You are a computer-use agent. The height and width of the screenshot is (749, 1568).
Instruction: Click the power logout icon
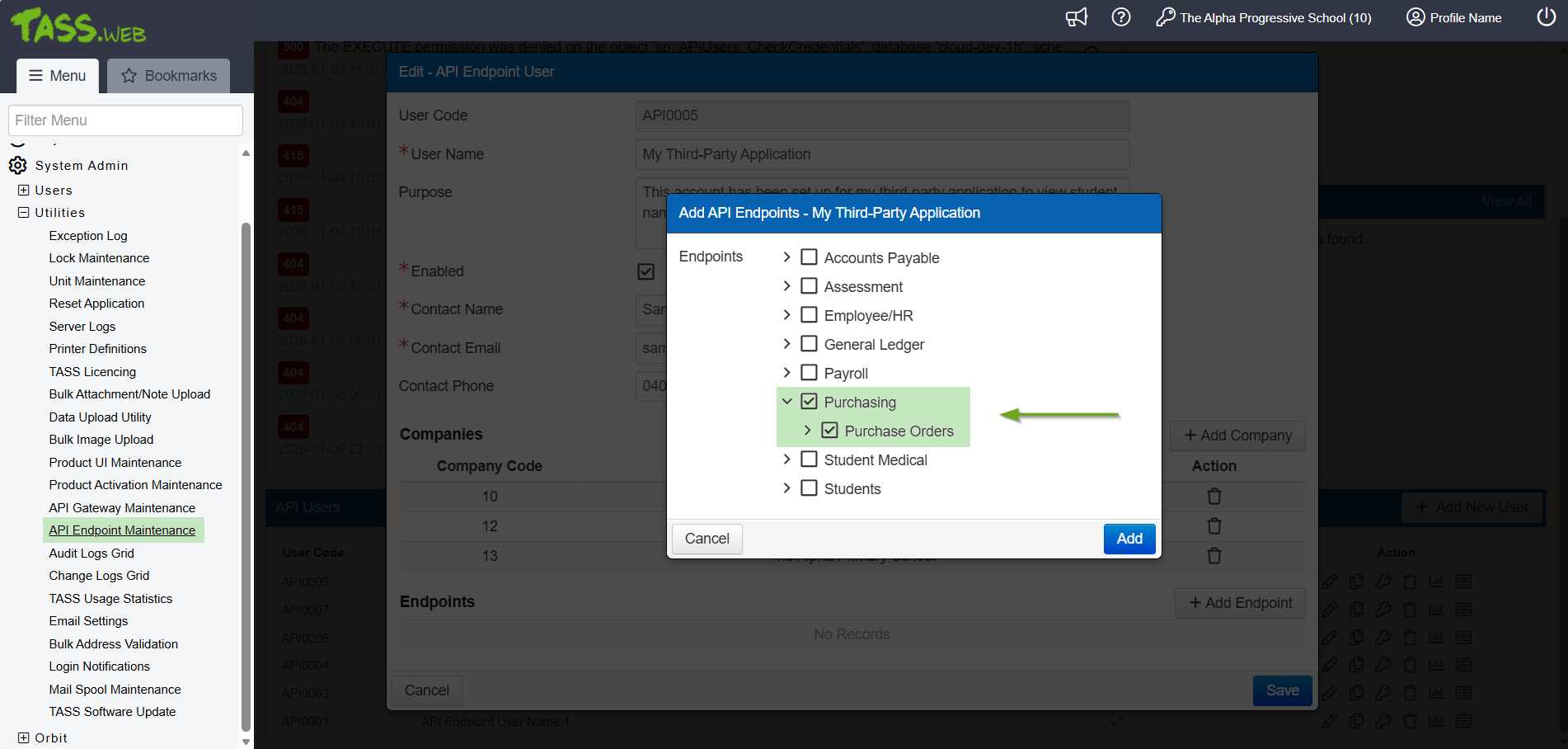(1547, 17)
